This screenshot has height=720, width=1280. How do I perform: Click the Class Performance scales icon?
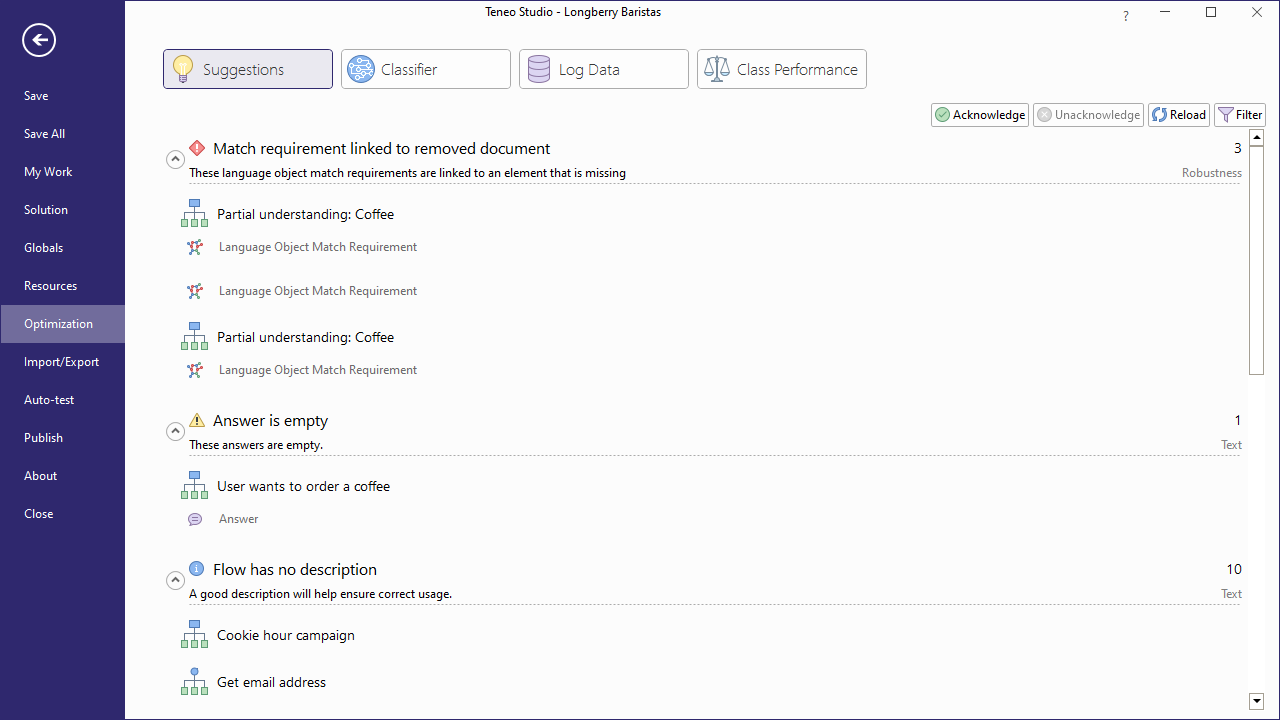pos(717,69)
